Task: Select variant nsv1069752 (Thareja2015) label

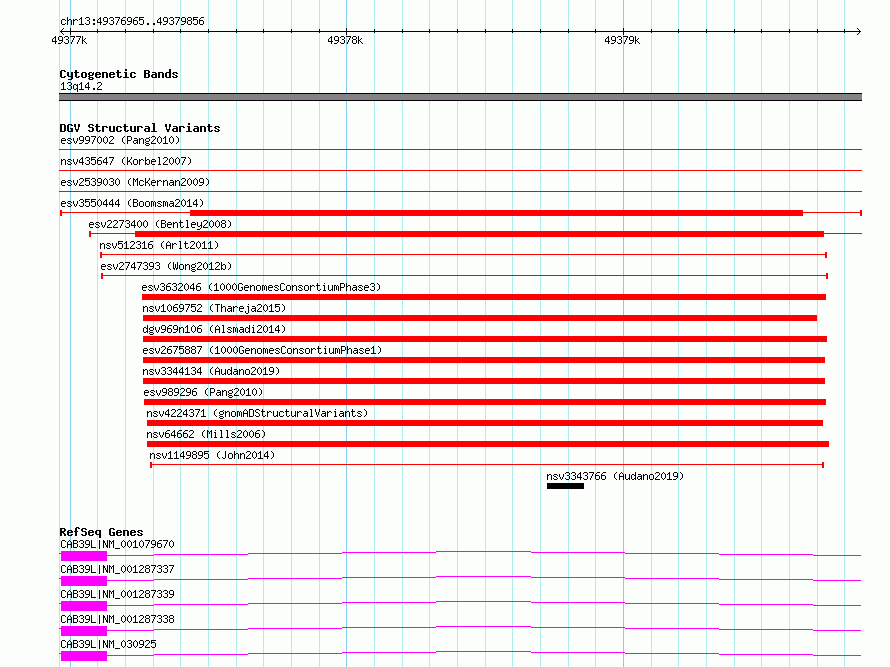Action: point(214,308)
